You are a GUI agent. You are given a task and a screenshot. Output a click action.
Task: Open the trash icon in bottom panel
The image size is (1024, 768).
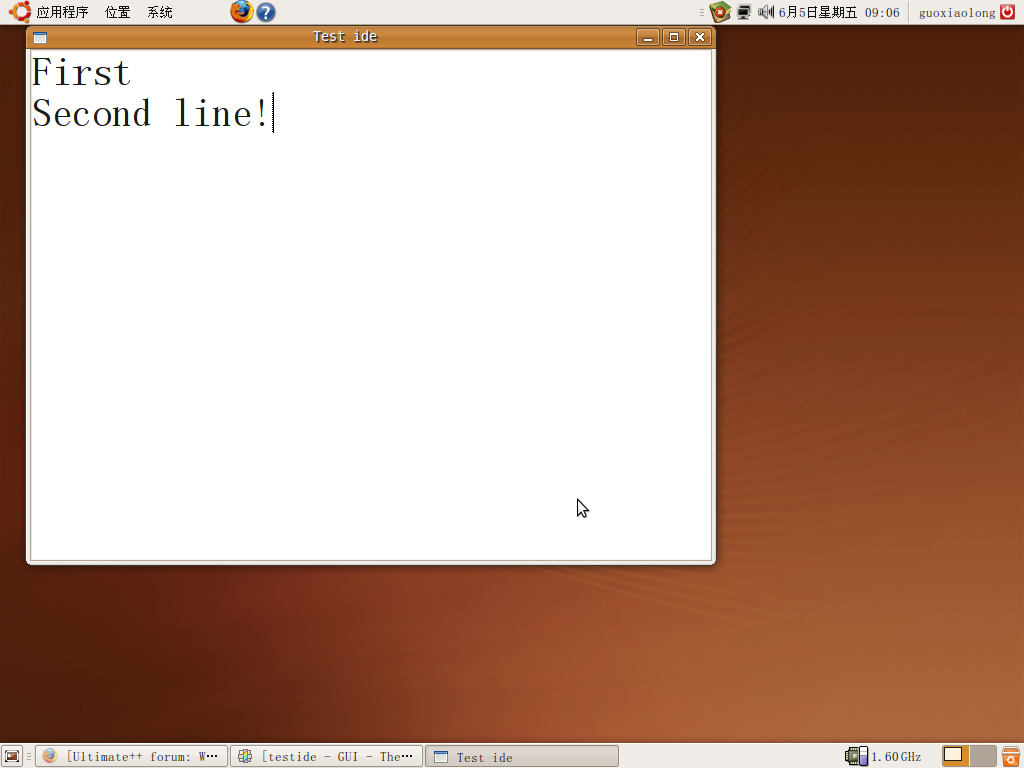coord(1011,756)
